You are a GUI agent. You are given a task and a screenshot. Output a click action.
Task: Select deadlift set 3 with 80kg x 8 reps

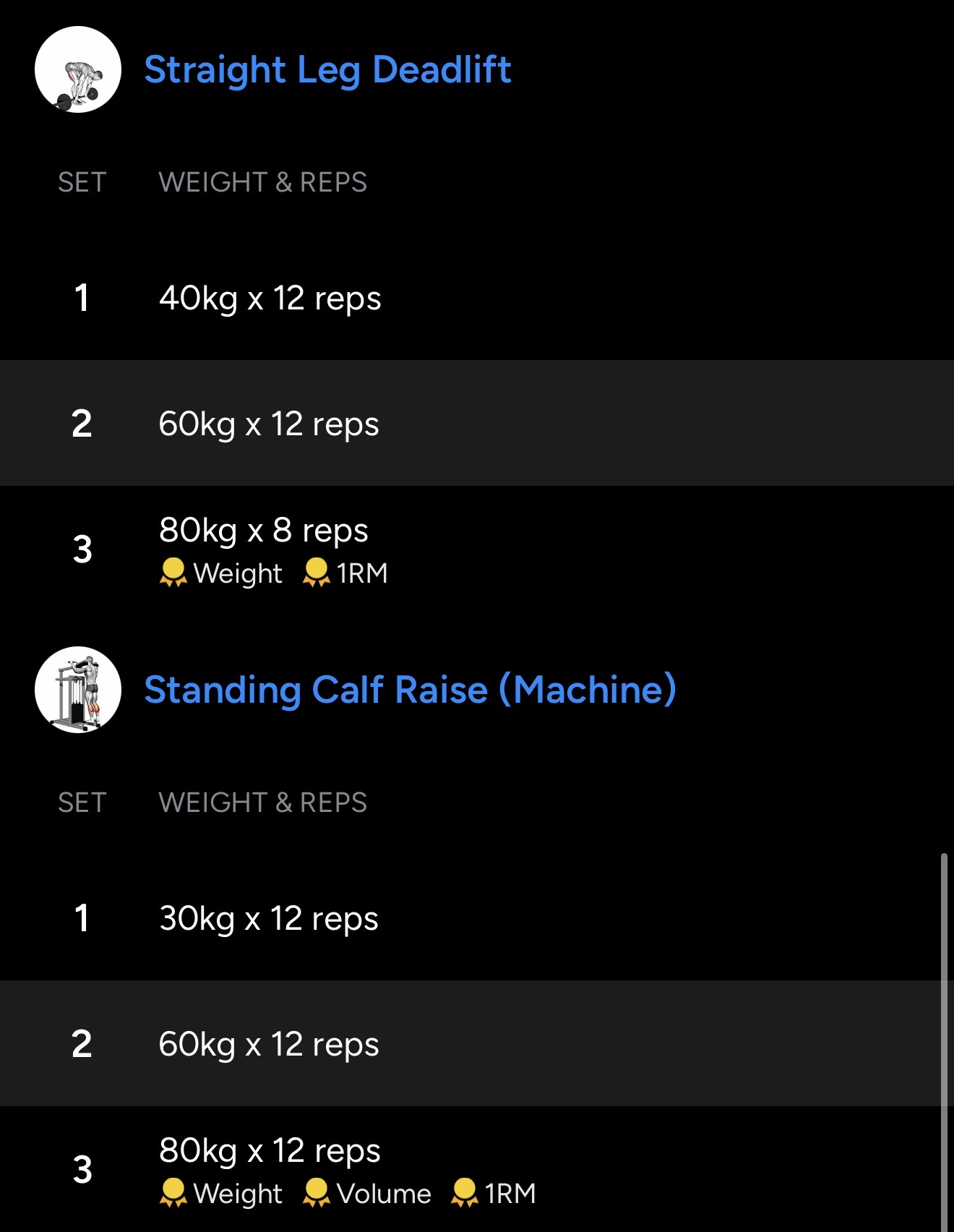[x=264, y=530]
